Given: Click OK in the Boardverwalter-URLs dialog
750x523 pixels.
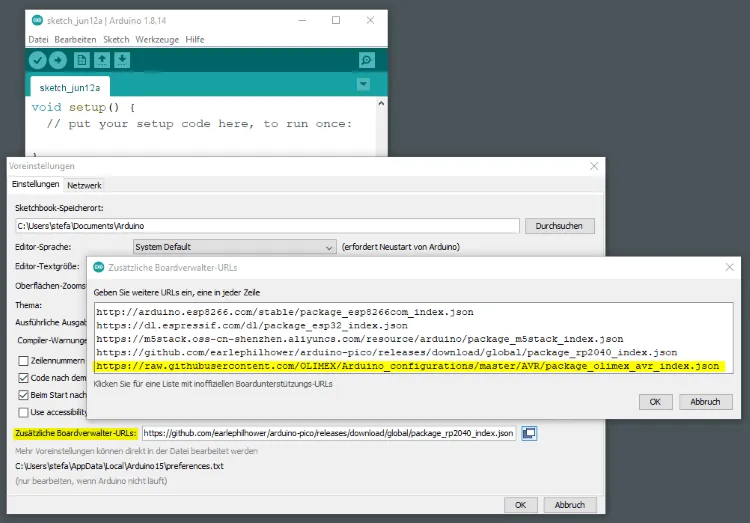Looking at the screenshot, I should [x=655, y=402].
